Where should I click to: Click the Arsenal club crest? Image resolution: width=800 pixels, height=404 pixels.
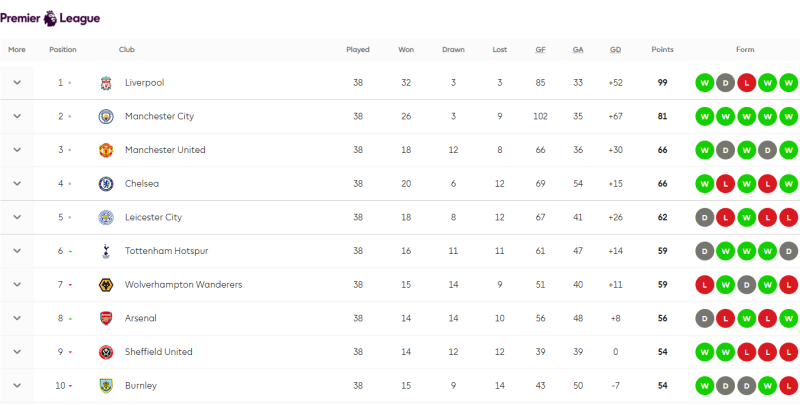tap(106, 318)
